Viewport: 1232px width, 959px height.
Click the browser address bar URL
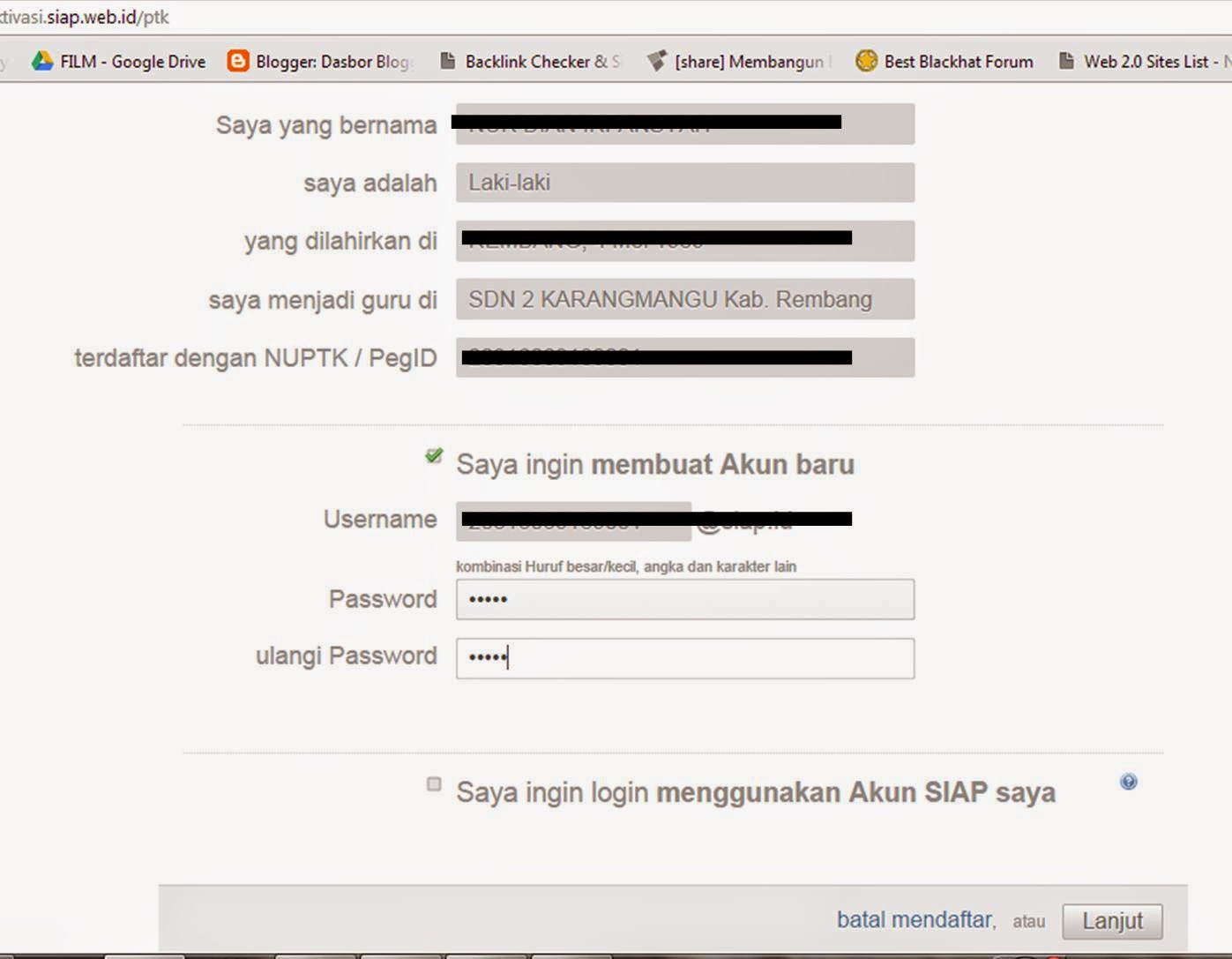point(85,17)
